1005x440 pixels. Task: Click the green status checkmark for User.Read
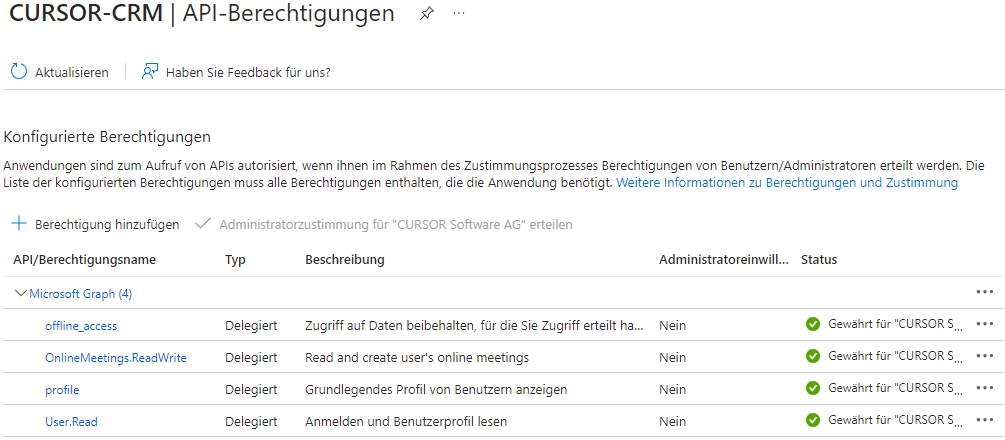[x=813, y=420]
